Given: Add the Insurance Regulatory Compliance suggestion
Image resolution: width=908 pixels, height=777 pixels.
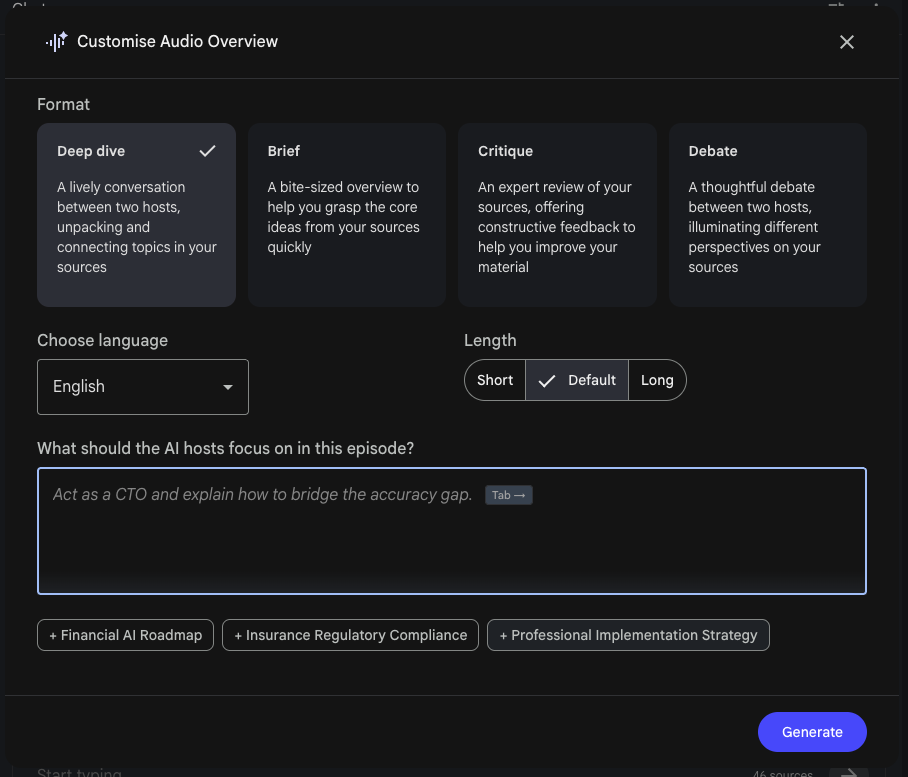Looking at the screenshot, I should pos(350,635).
